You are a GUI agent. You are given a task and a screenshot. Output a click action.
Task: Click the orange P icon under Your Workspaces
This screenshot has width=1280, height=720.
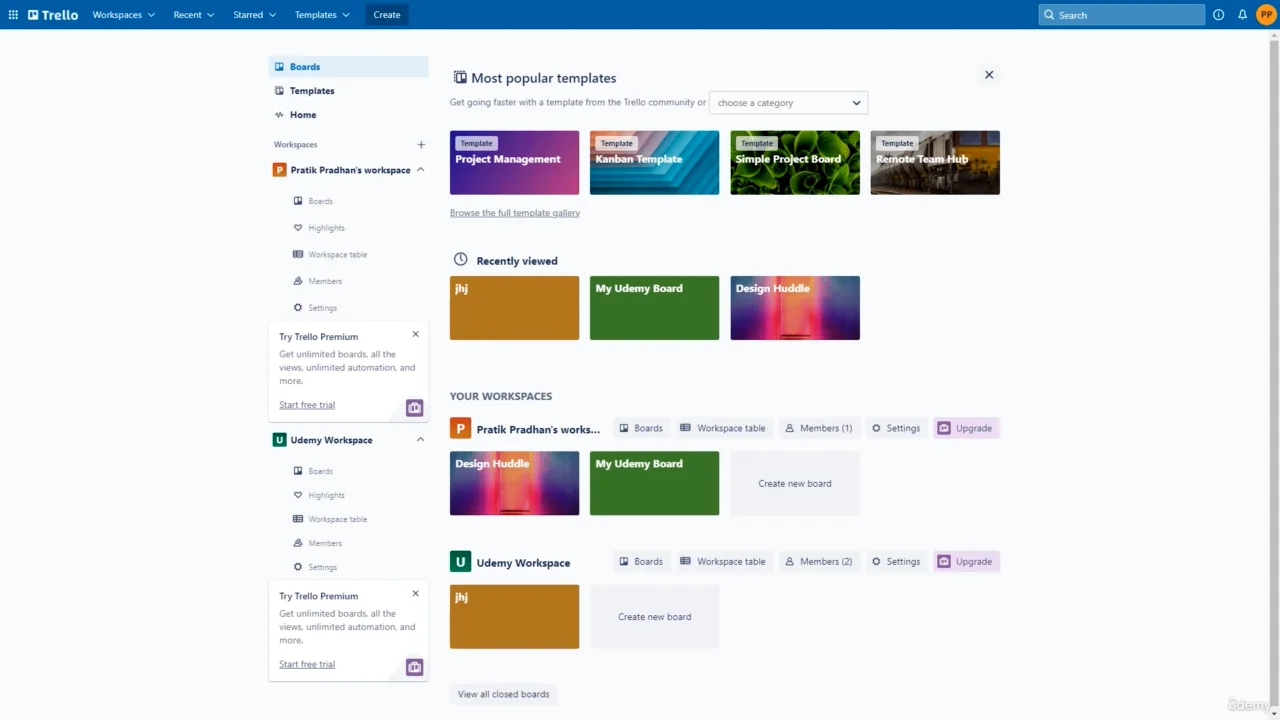(460, 428)
